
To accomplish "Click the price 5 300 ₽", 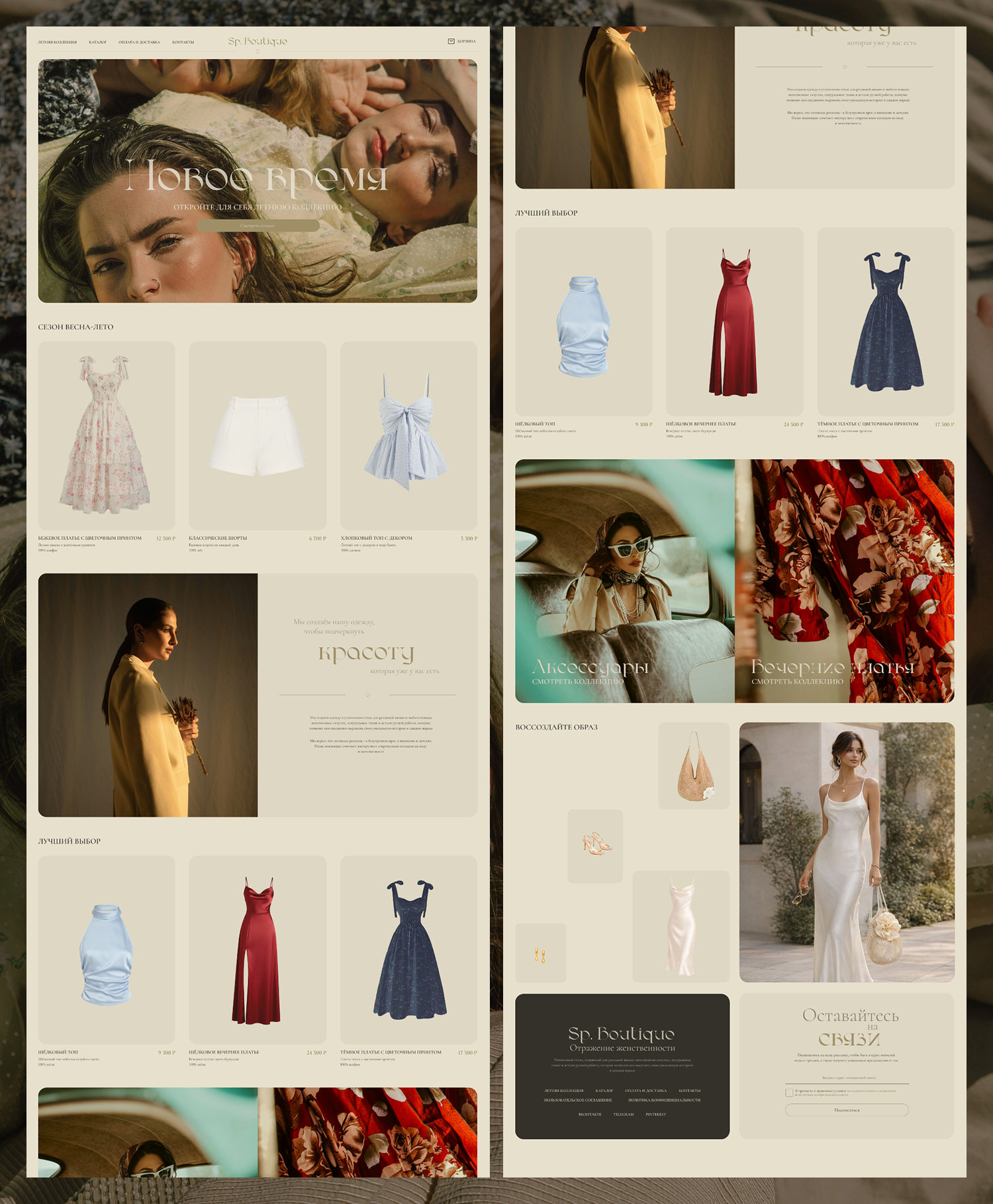I will pos(469,538).
